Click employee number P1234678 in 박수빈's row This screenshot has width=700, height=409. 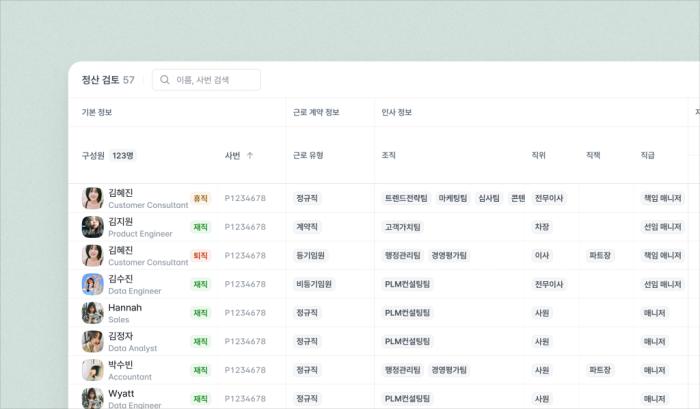[x=245, y=370]
